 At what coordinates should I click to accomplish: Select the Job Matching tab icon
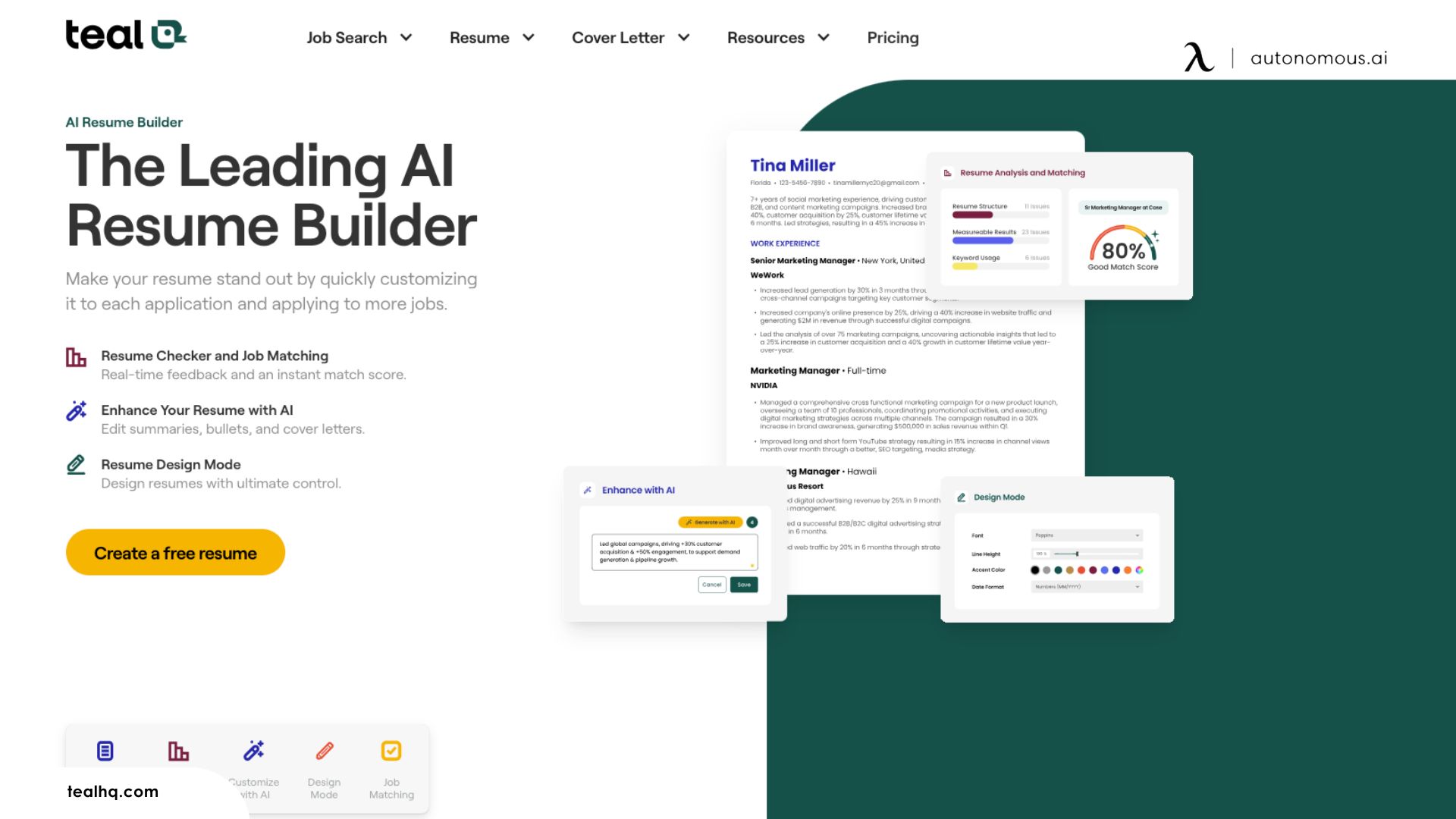pyautogui.click(x=391, y=750)
